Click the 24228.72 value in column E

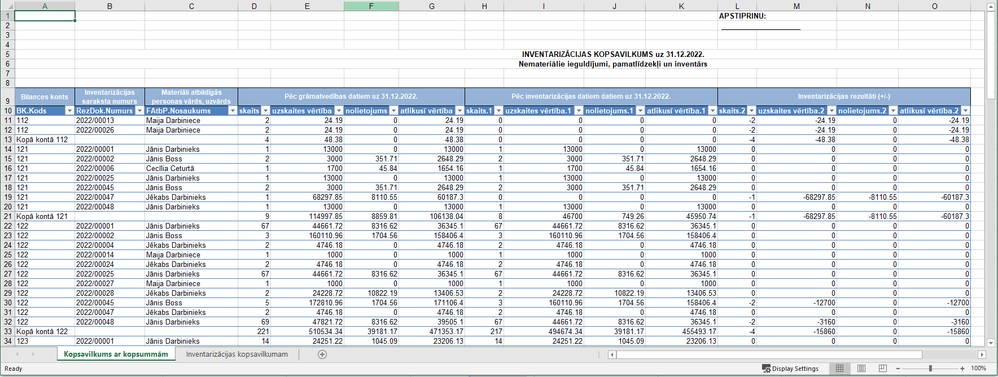click(307, 294)
